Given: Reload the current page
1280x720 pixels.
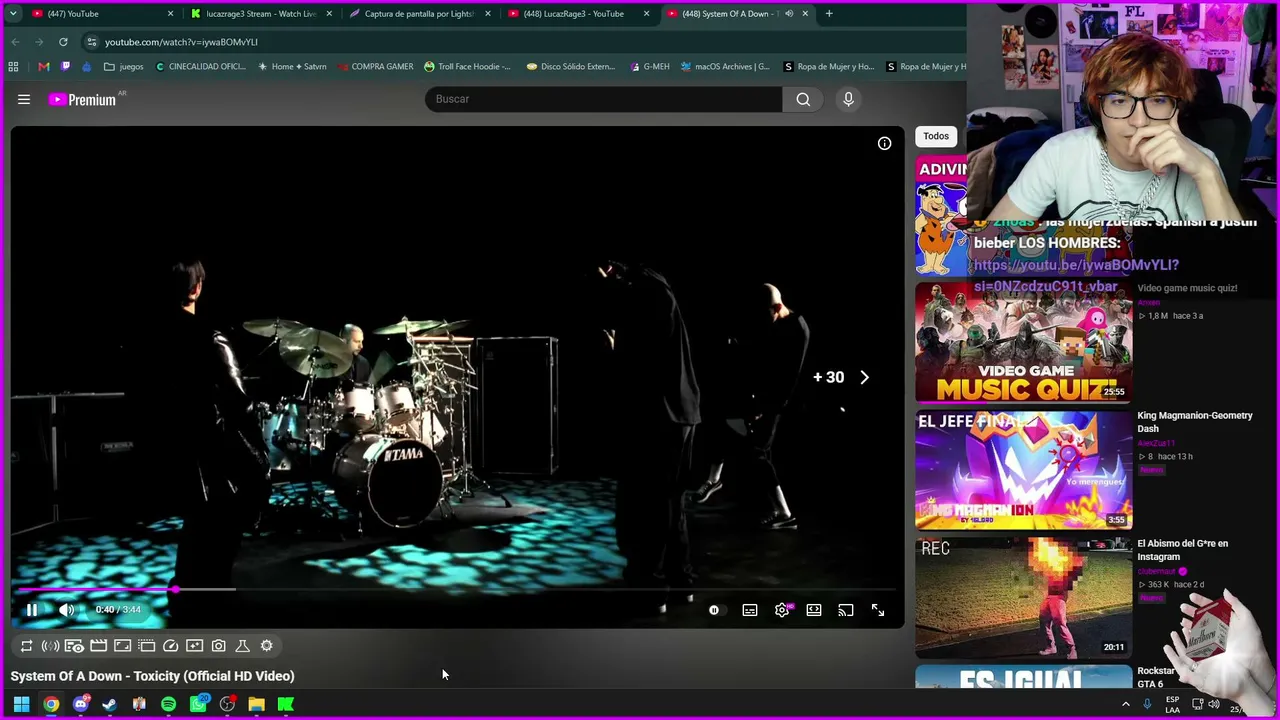Looking at the screenshot, I should 63,42.
